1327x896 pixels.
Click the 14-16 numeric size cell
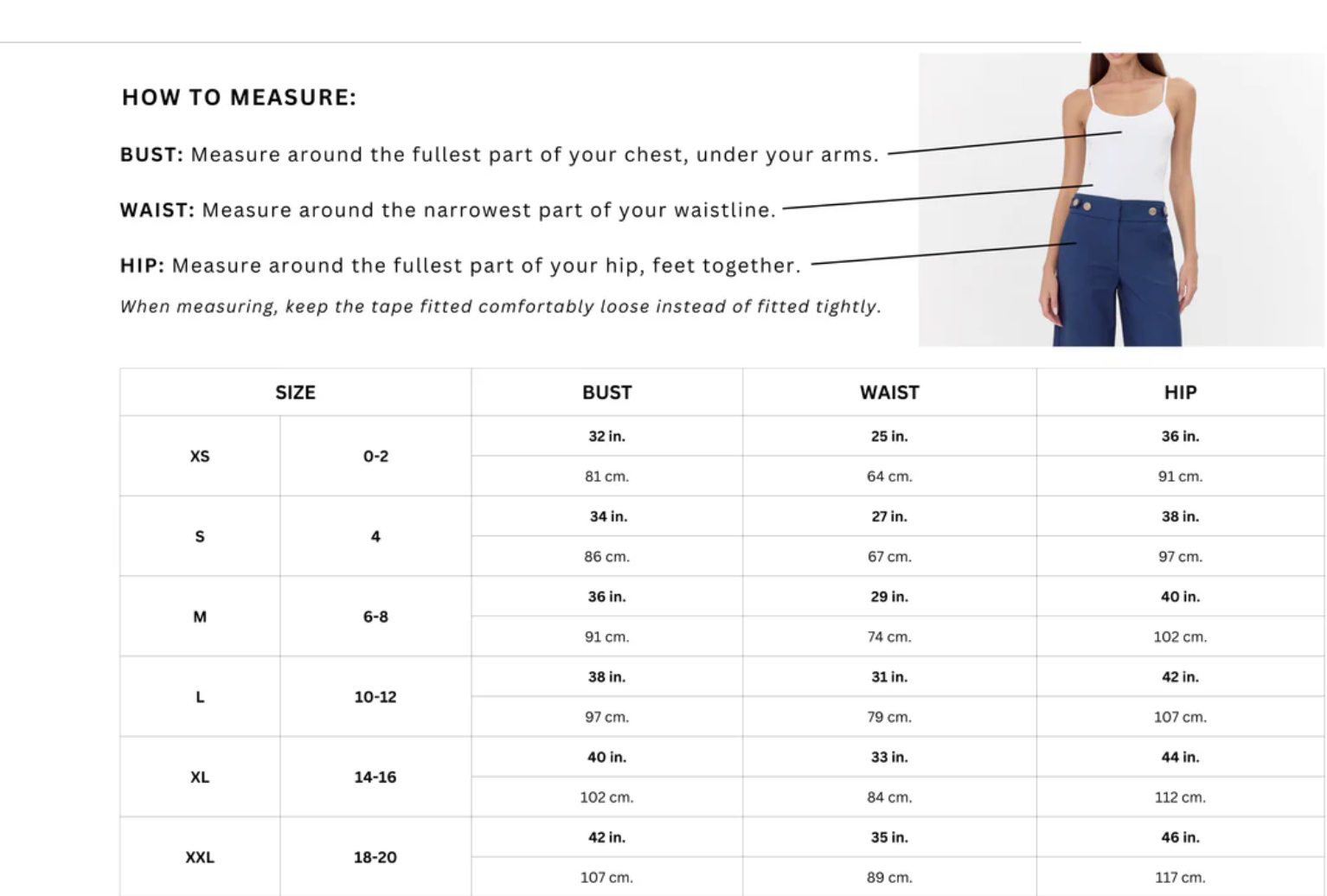(375, 778)
